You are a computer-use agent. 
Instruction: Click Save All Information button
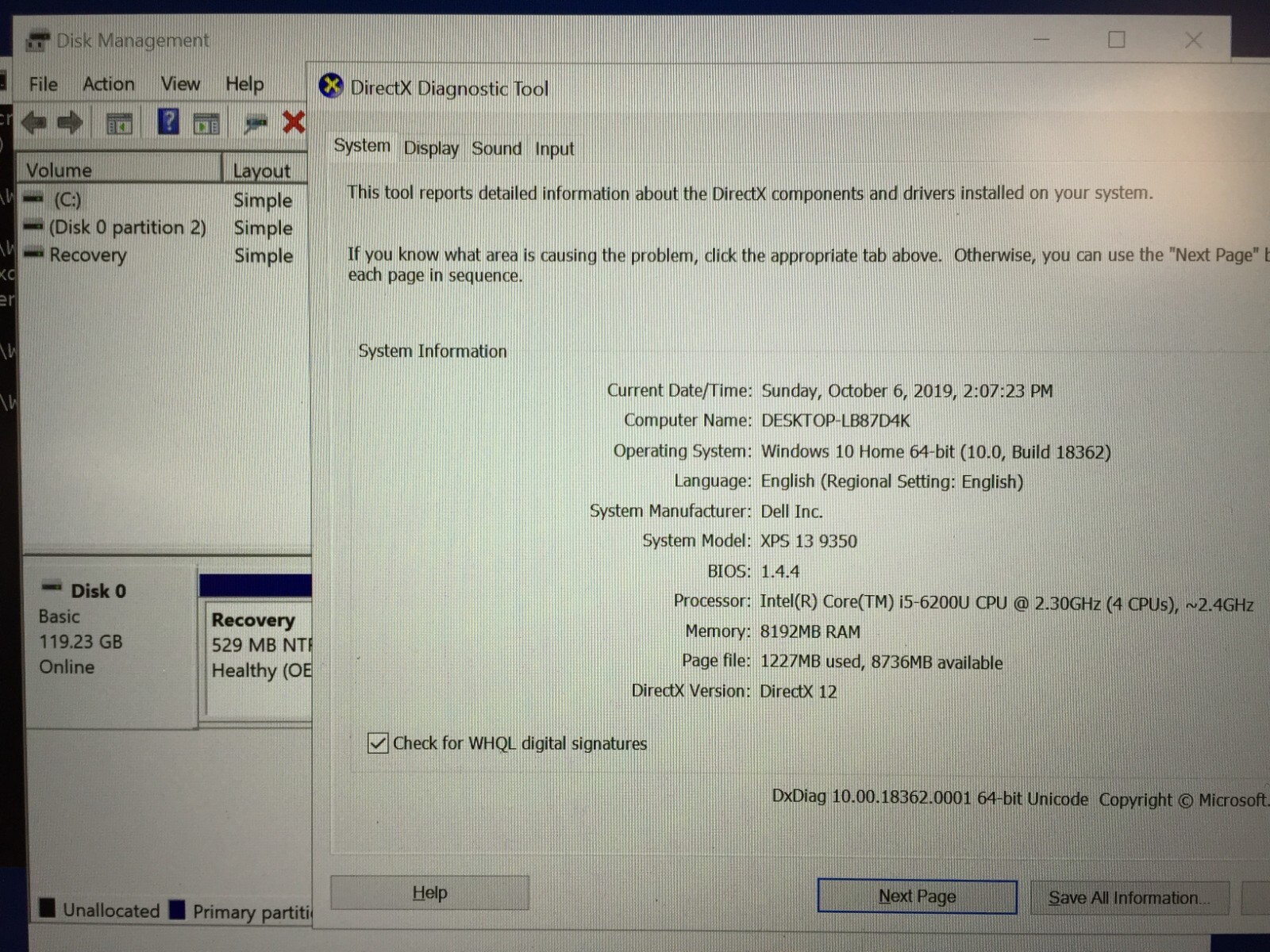[x=1129, y=898]
